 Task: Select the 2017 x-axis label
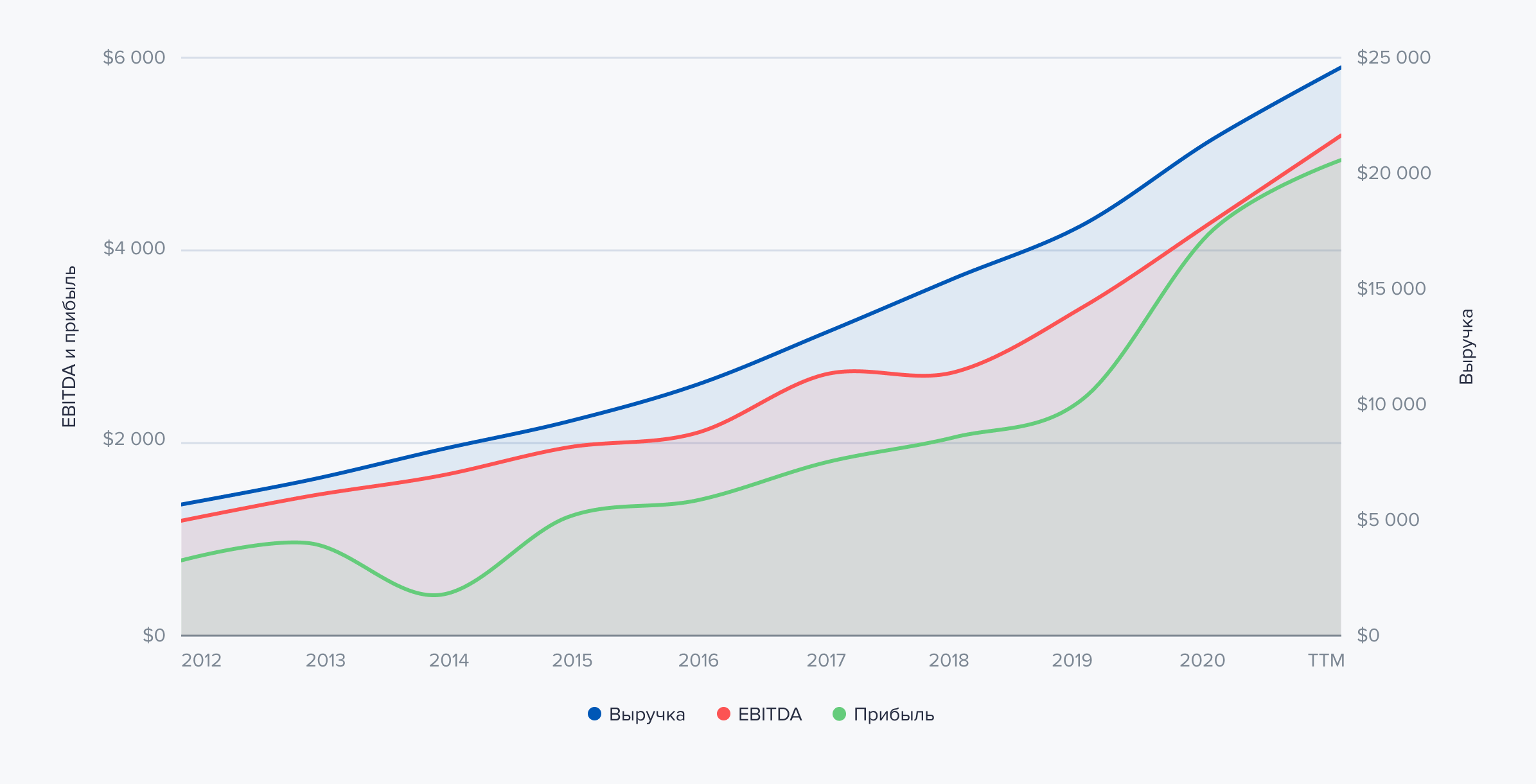[826, 660]
